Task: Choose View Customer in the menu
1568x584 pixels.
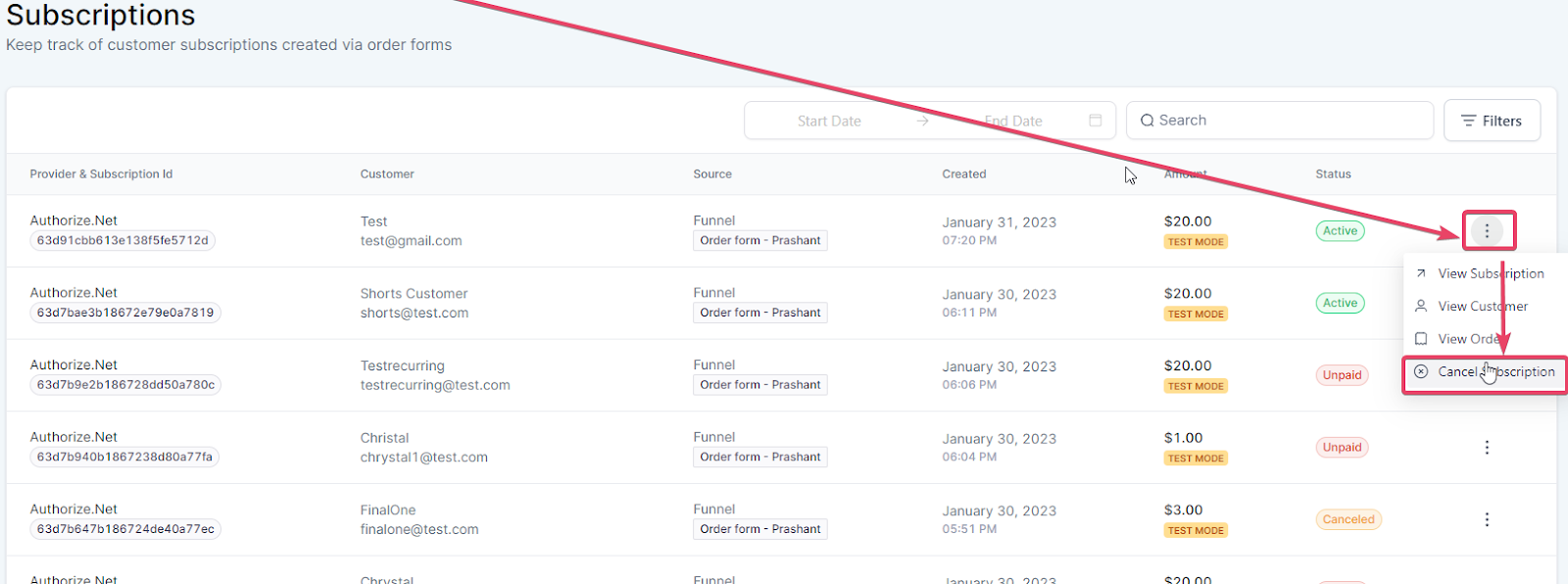Action: click(1483, 307)
